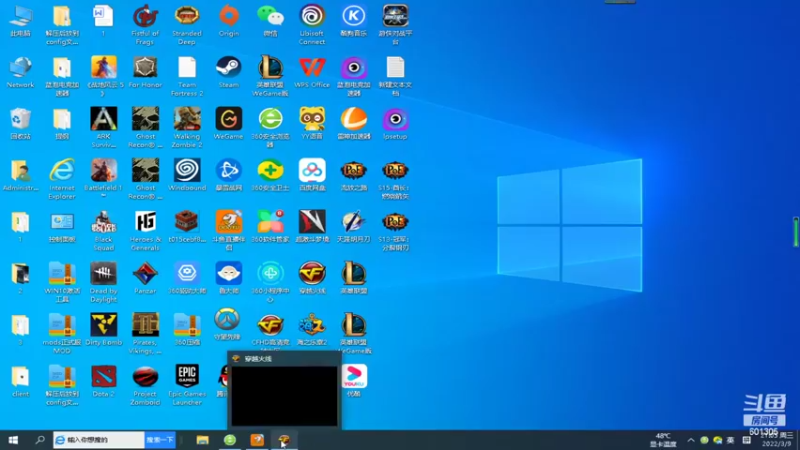Select the Dirty Bomb icon
The height and width of the screenshot is (450, 800).
tap(104, 330)
